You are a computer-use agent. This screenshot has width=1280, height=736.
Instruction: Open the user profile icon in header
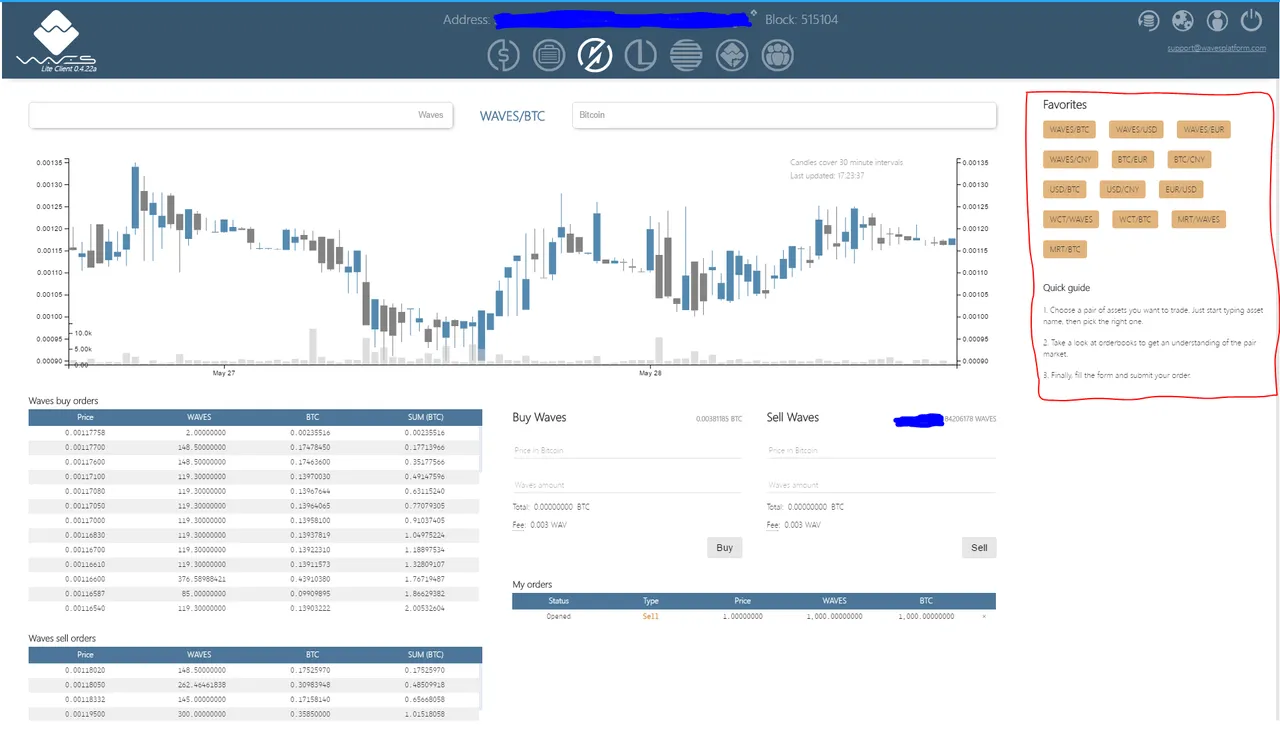[1217, 20]
